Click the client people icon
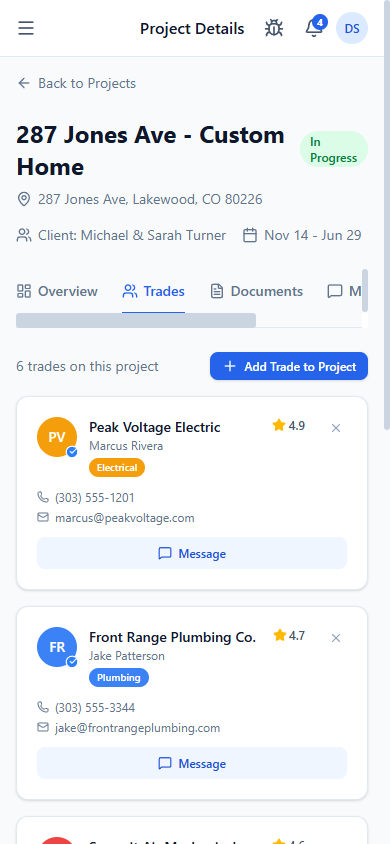 pos(24,235)
